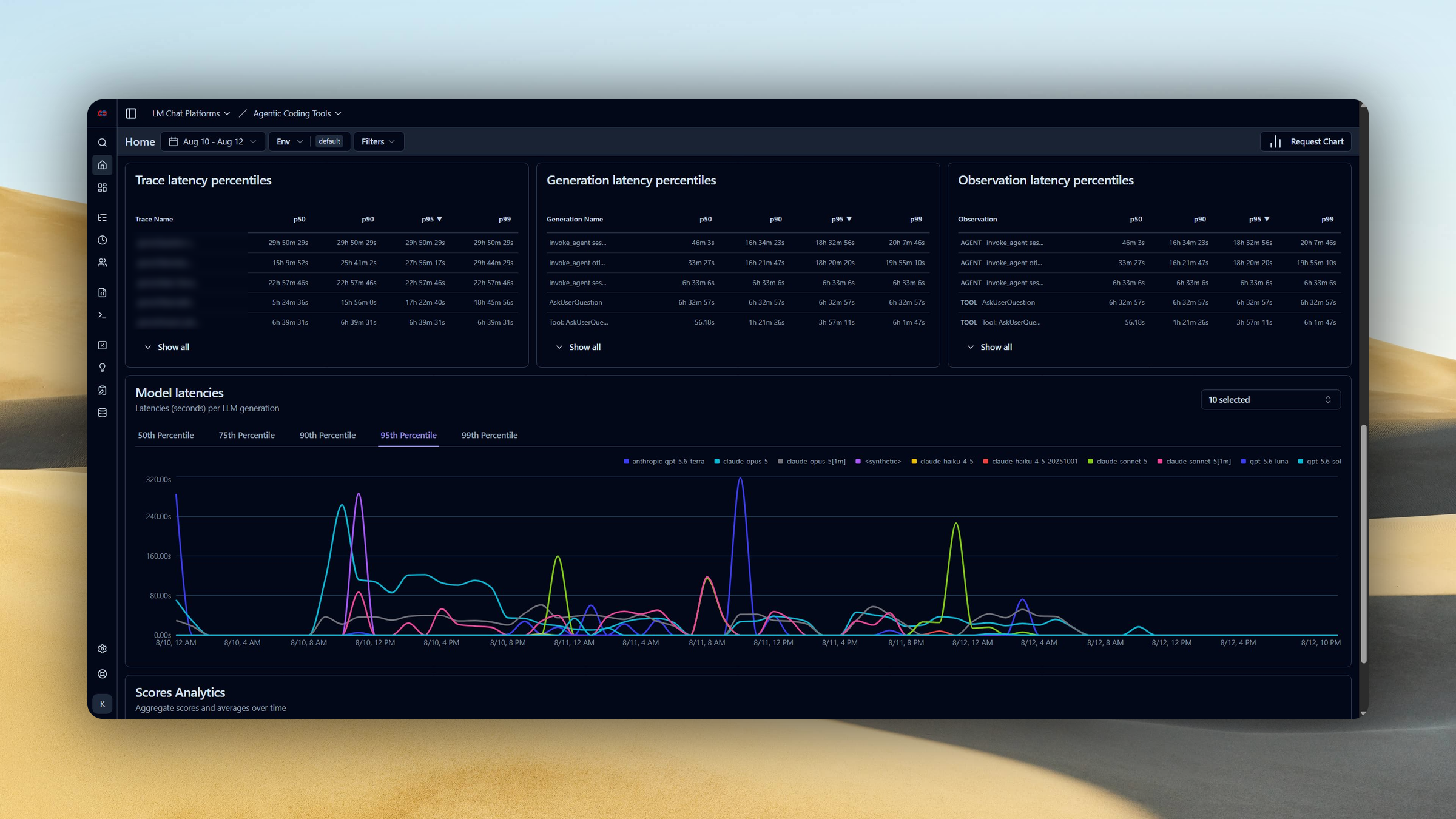The height and width of the screenshot is (819, 1456).
Task: Click the 27h 56m 17s trace p95 cell
Action: point(425,263)
